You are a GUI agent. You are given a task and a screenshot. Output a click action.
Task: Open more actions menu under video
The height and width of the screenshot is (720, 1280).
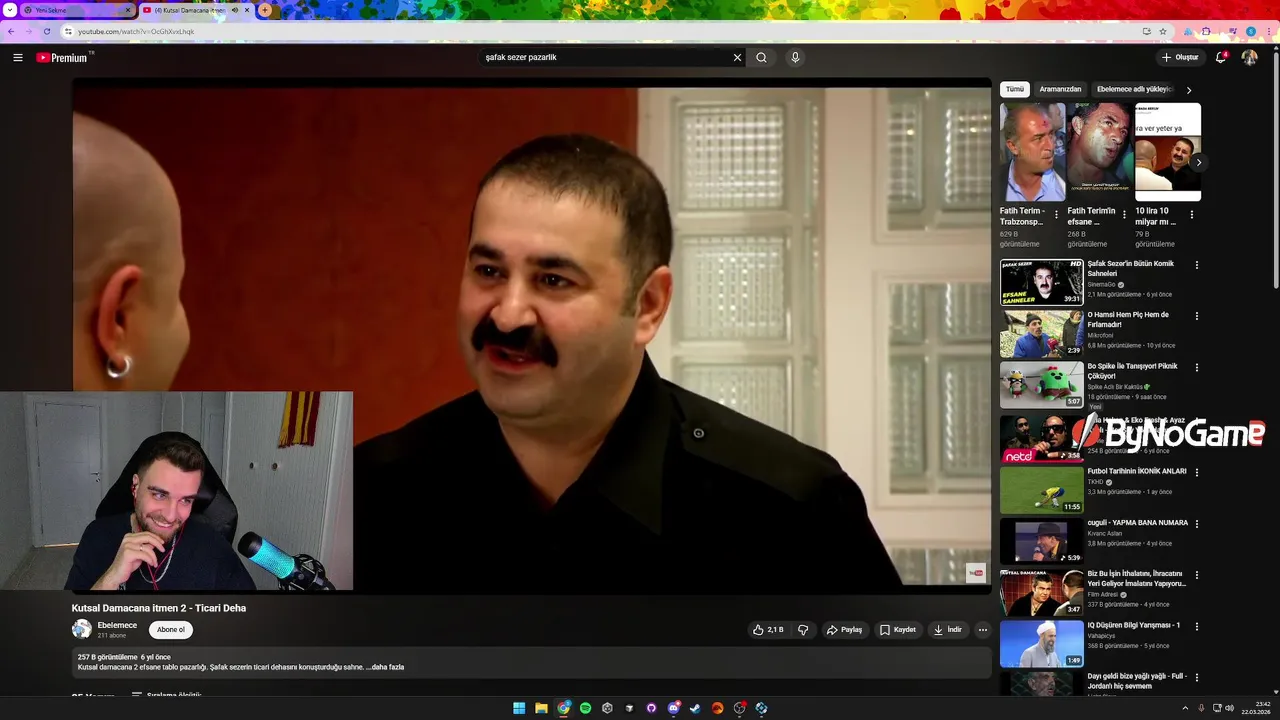983,630
